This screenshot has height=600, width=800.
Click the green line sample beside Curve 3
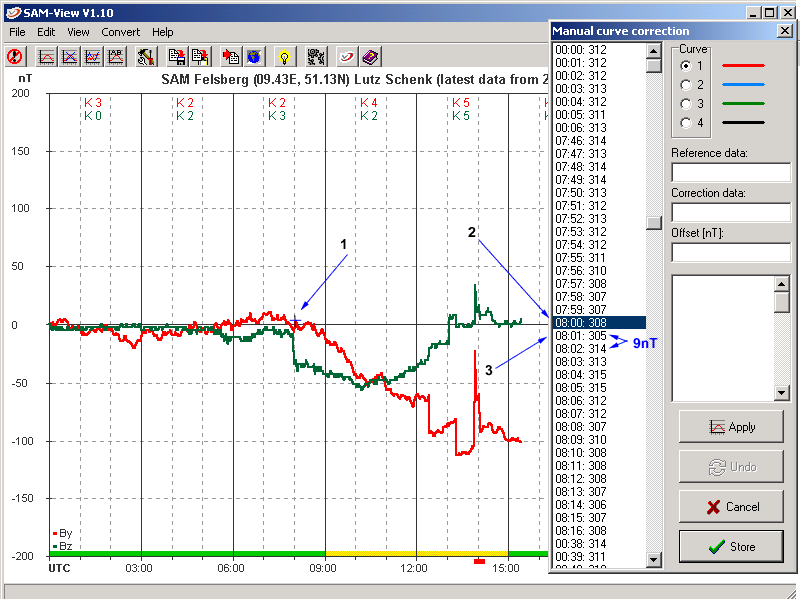[743, 104]
